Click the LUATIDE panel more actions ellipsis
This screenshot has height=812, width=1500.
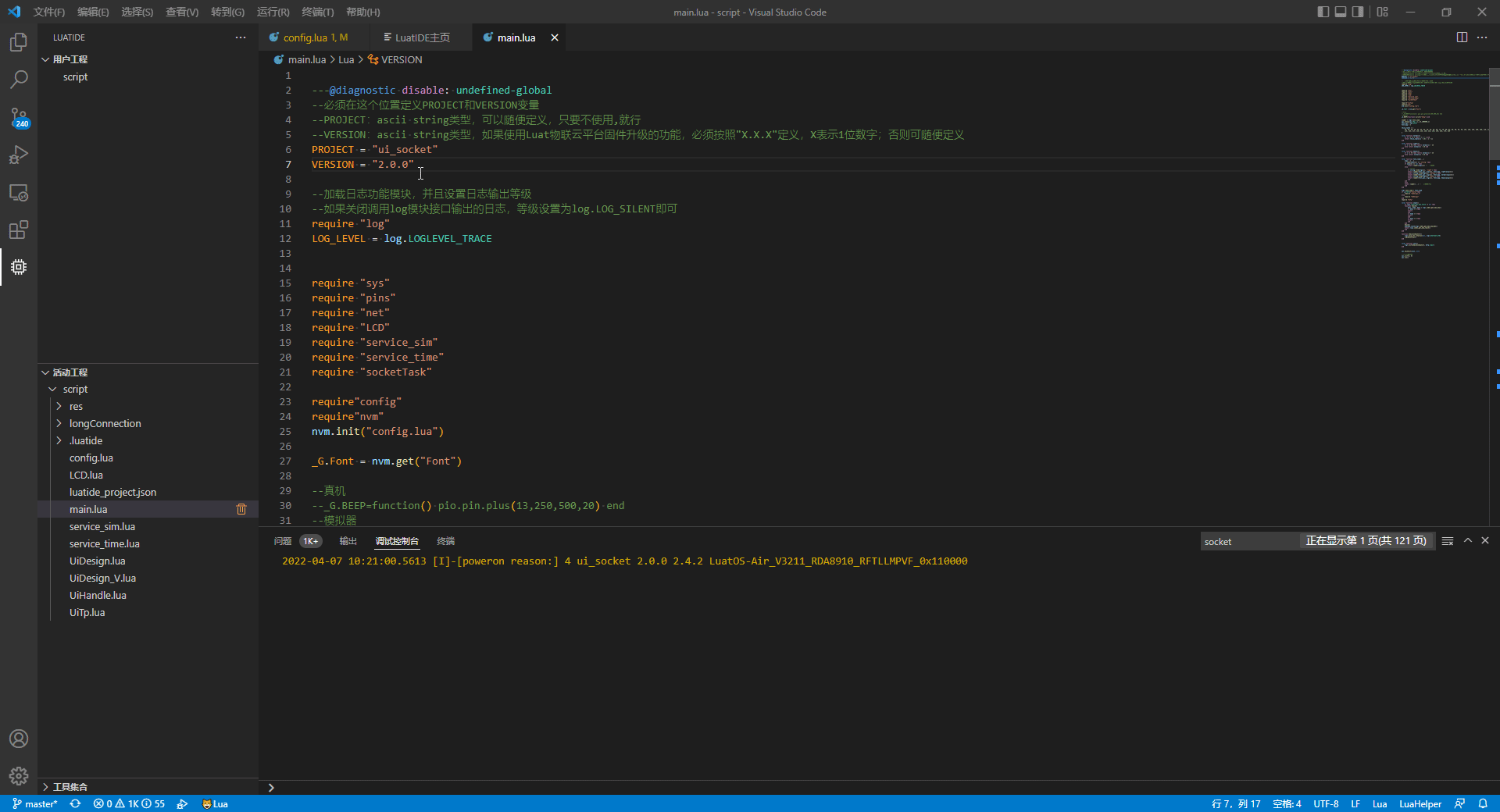[x=241, y=37]
